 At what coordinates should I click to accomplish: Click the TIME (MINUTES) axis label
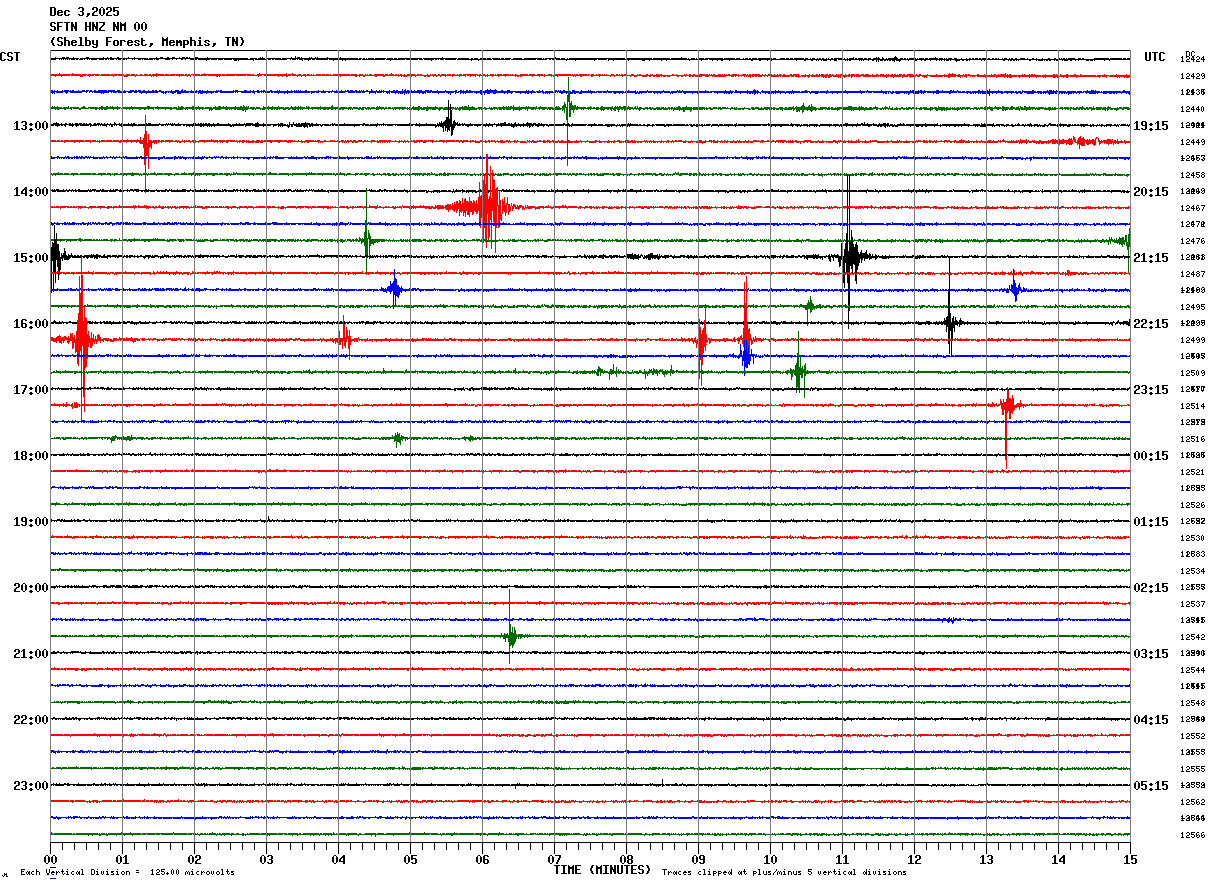pos(602,870)
